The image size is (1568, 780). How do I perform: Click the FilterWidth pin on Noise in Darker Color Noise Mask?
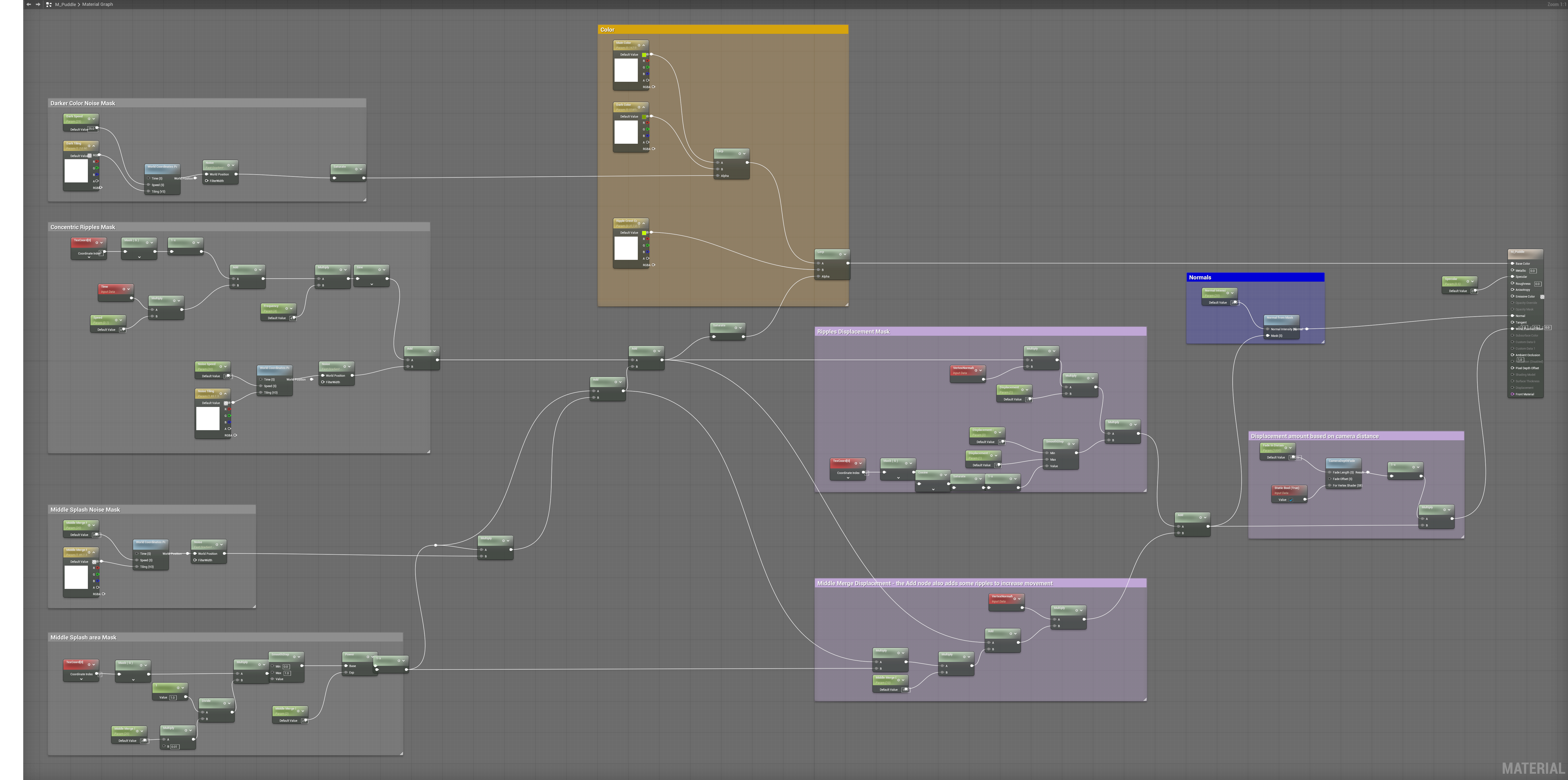click(206, 181)
